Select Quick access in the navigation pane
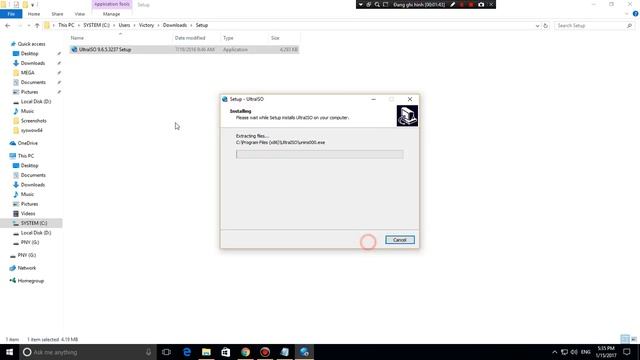 (31, 44)
